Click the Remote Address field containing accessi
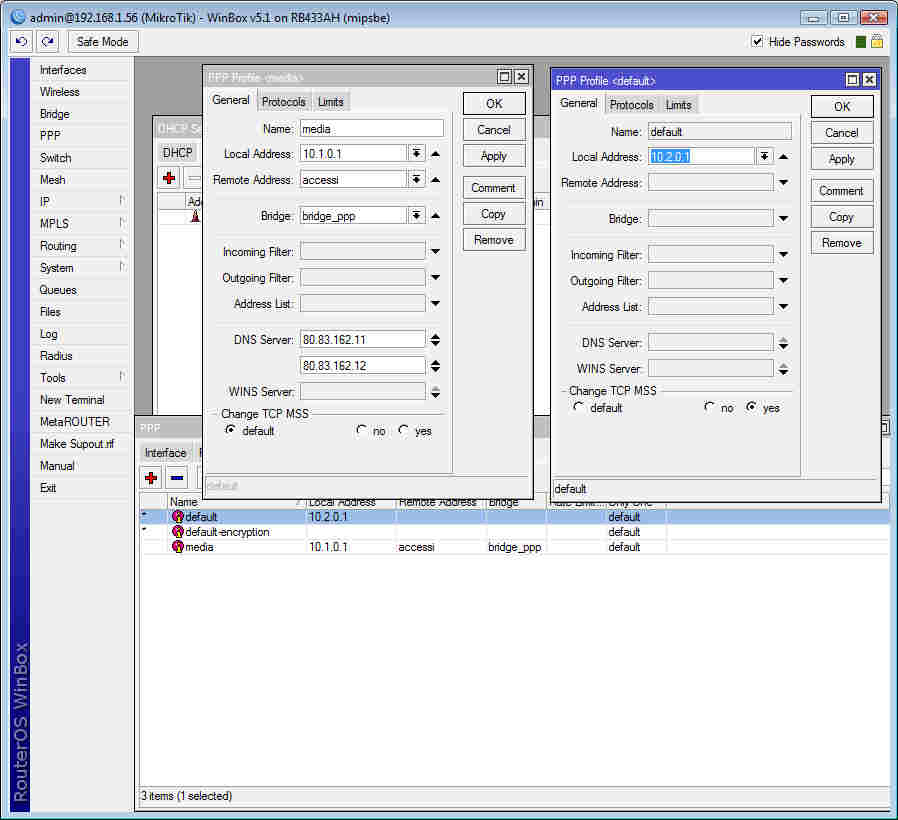This screenshot has width=898, height=820. coord(353,180)
